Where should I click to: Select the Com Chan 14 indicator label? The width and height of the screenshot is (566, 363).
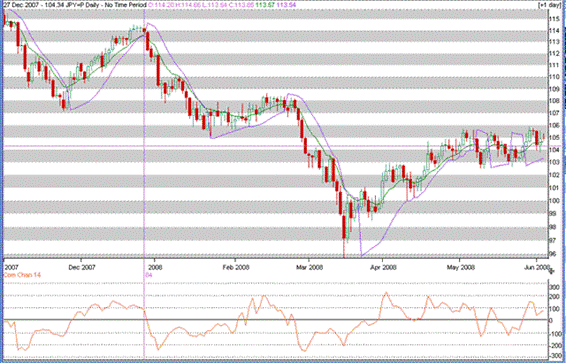[22, 275]
